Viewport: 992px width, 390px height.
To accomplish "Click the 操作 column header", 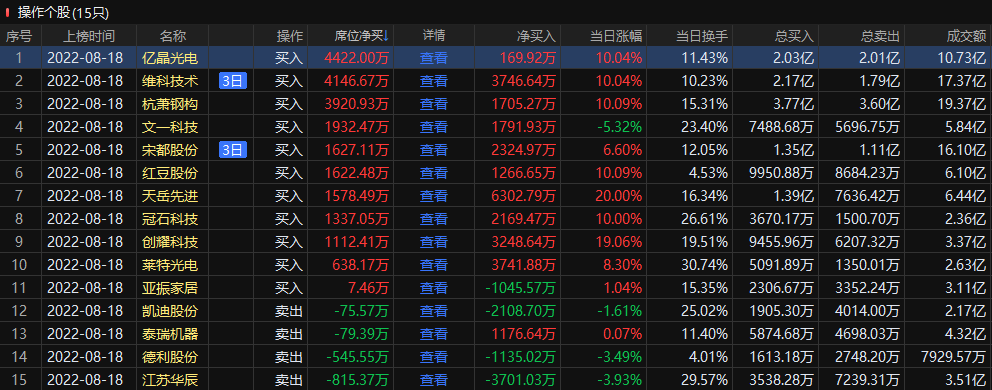I will coord(290,35).
